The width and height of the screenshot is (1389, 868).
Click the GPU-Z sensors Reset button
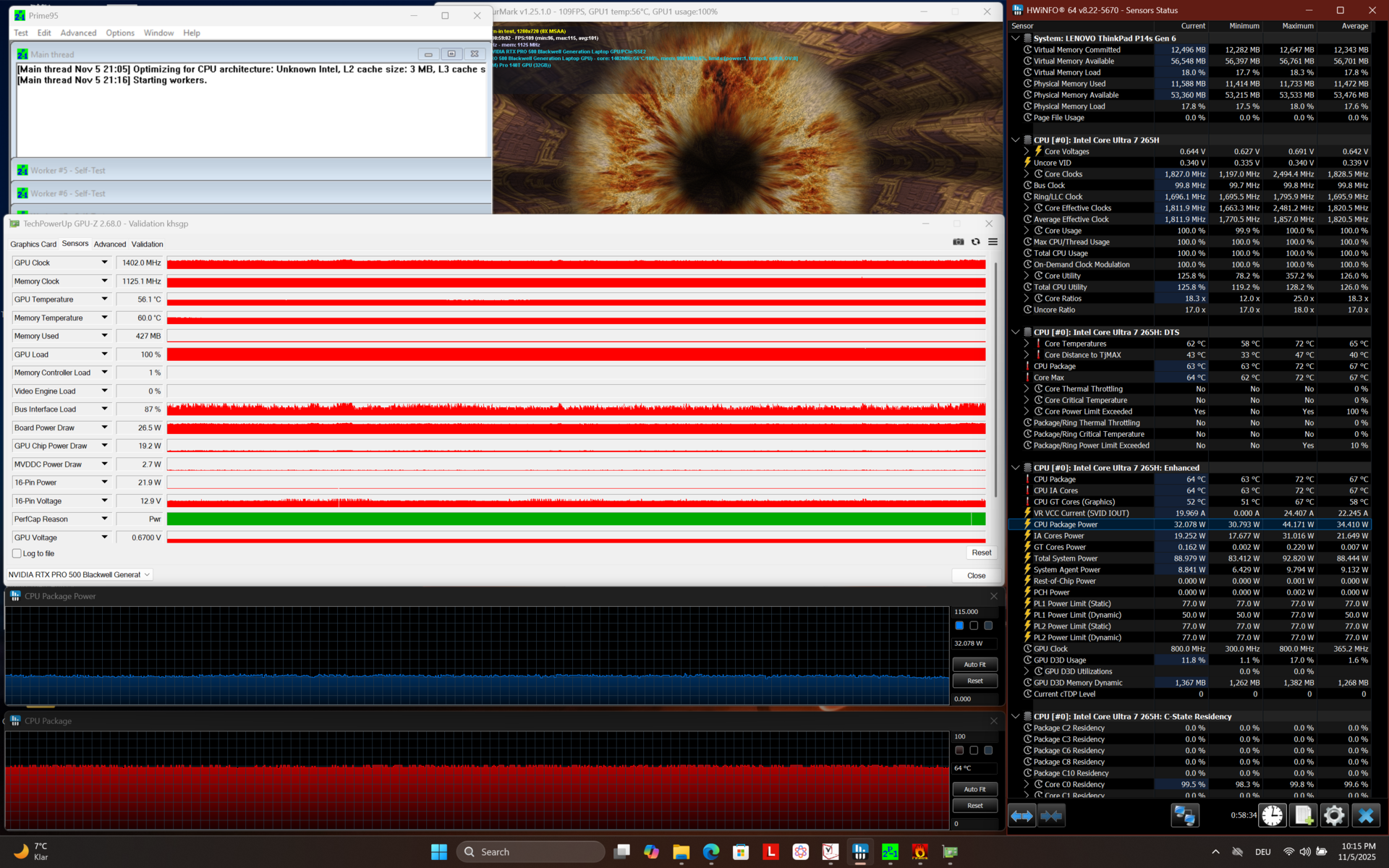981,553
